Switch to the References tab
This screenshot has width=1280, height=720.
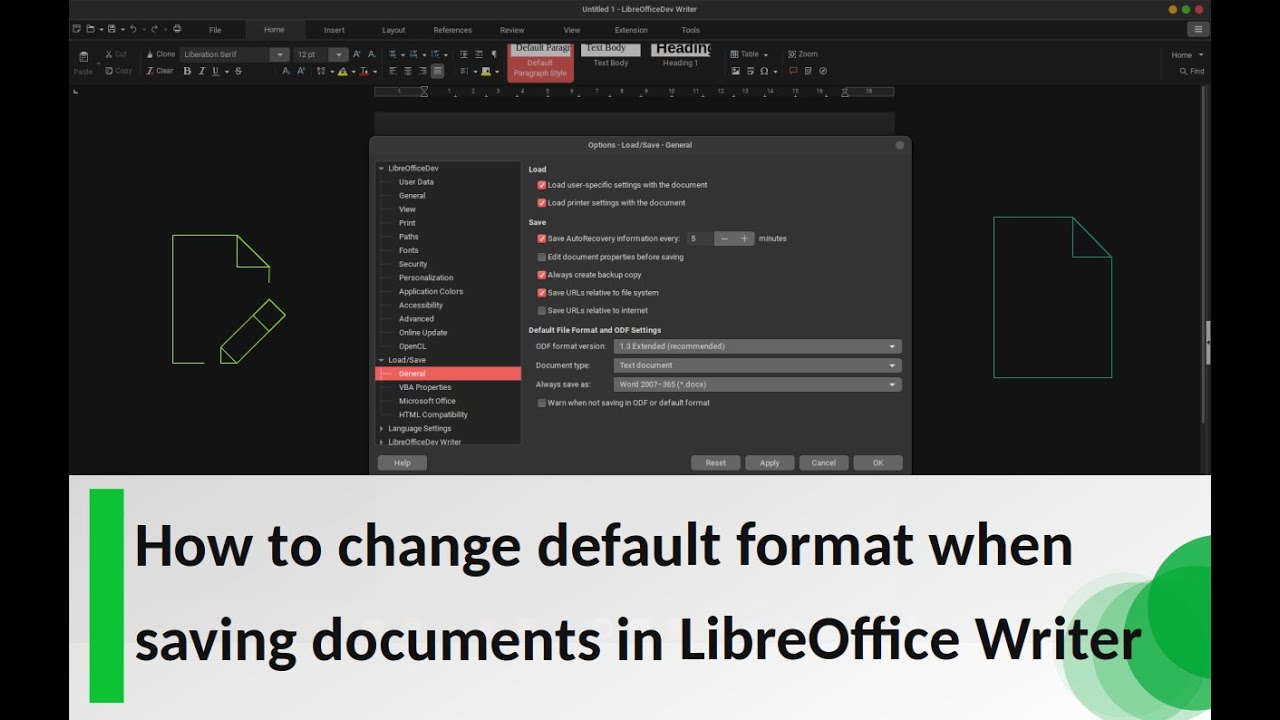coord(453,30)
